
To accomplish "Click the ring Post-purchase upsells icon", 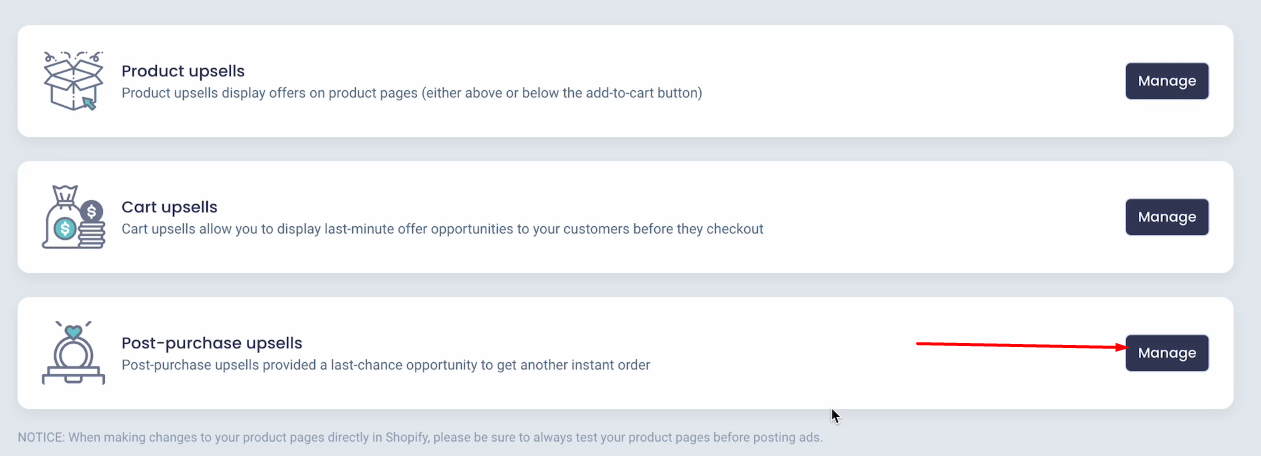I will 73,353.
